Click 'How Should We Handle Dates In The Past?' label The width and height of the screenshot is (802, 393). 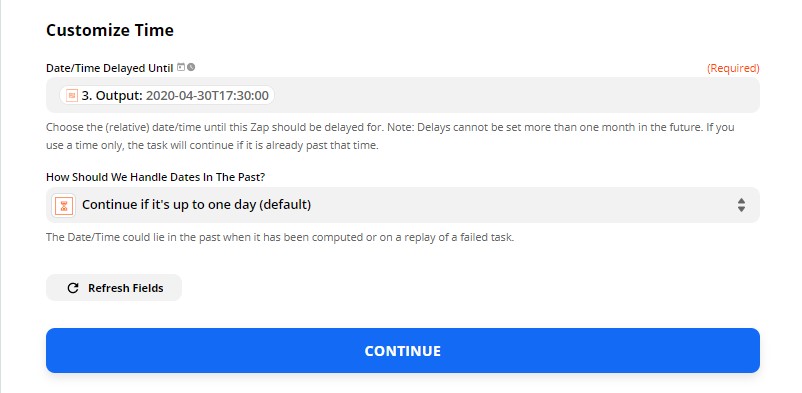pos(155,177)
